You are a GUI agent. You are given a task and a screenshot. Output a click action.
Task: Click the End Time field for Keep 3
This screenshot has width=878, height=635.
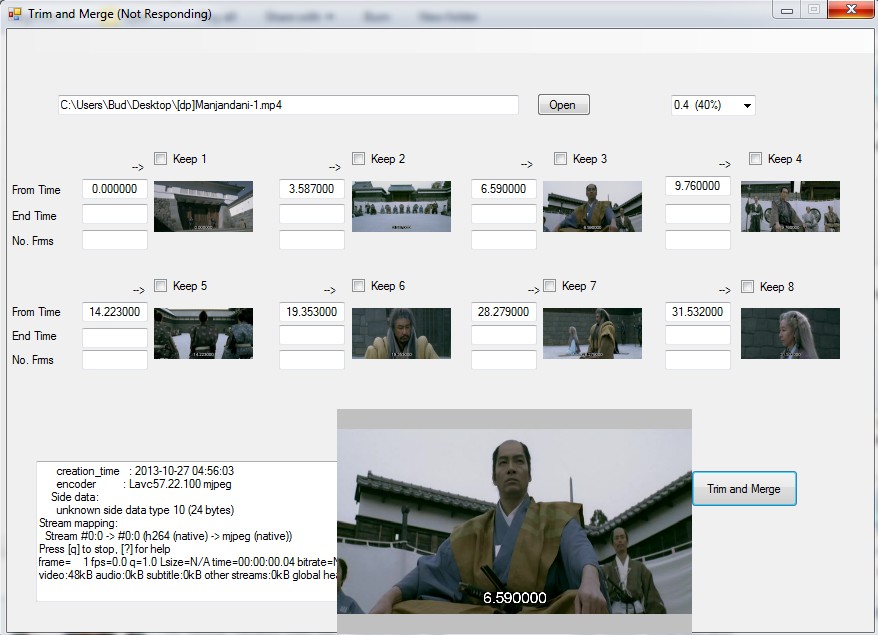[503, 214]
